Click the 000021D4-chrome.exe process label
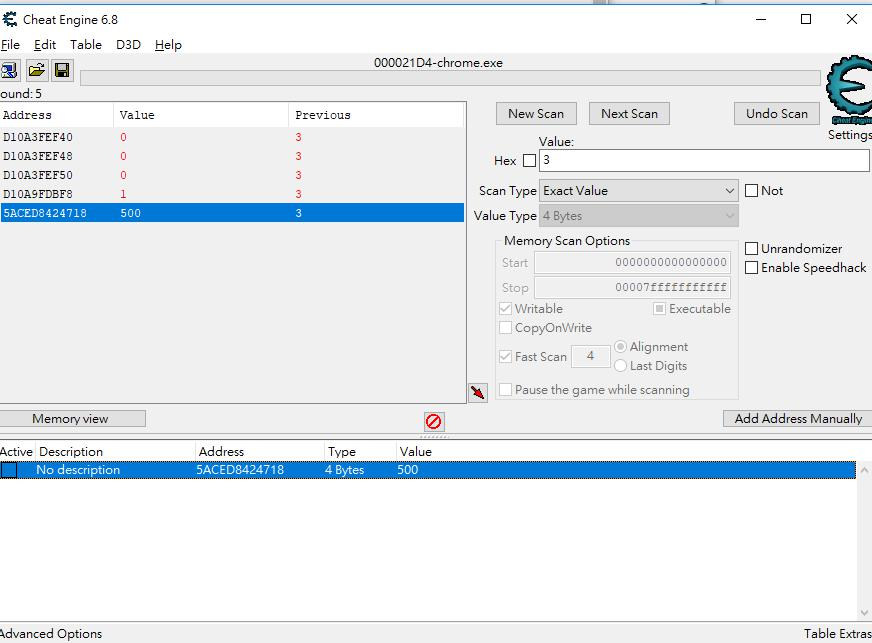 tap(438, 63)
